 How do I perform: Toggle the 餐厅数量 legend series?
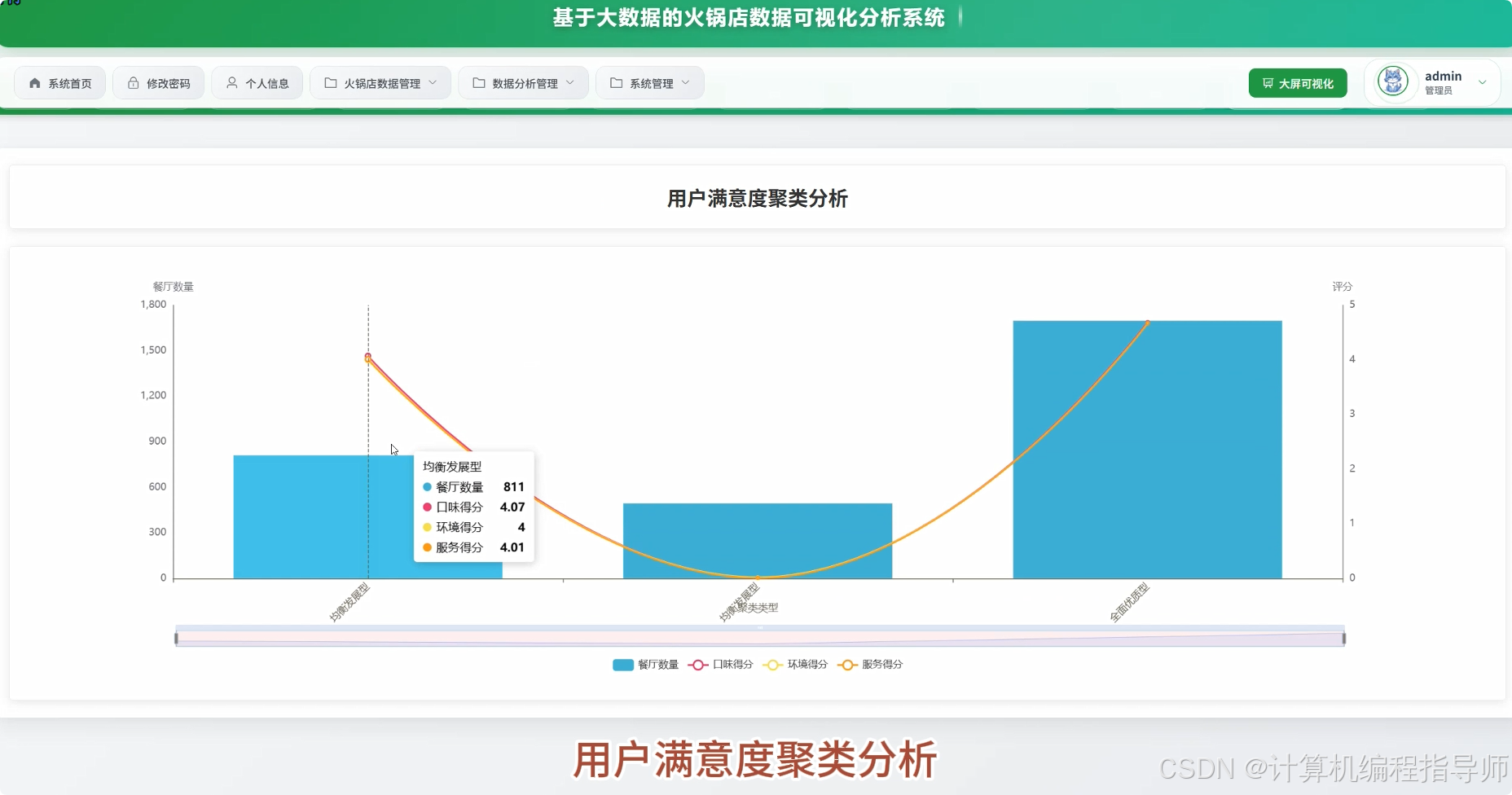click(x=646, y=665)
